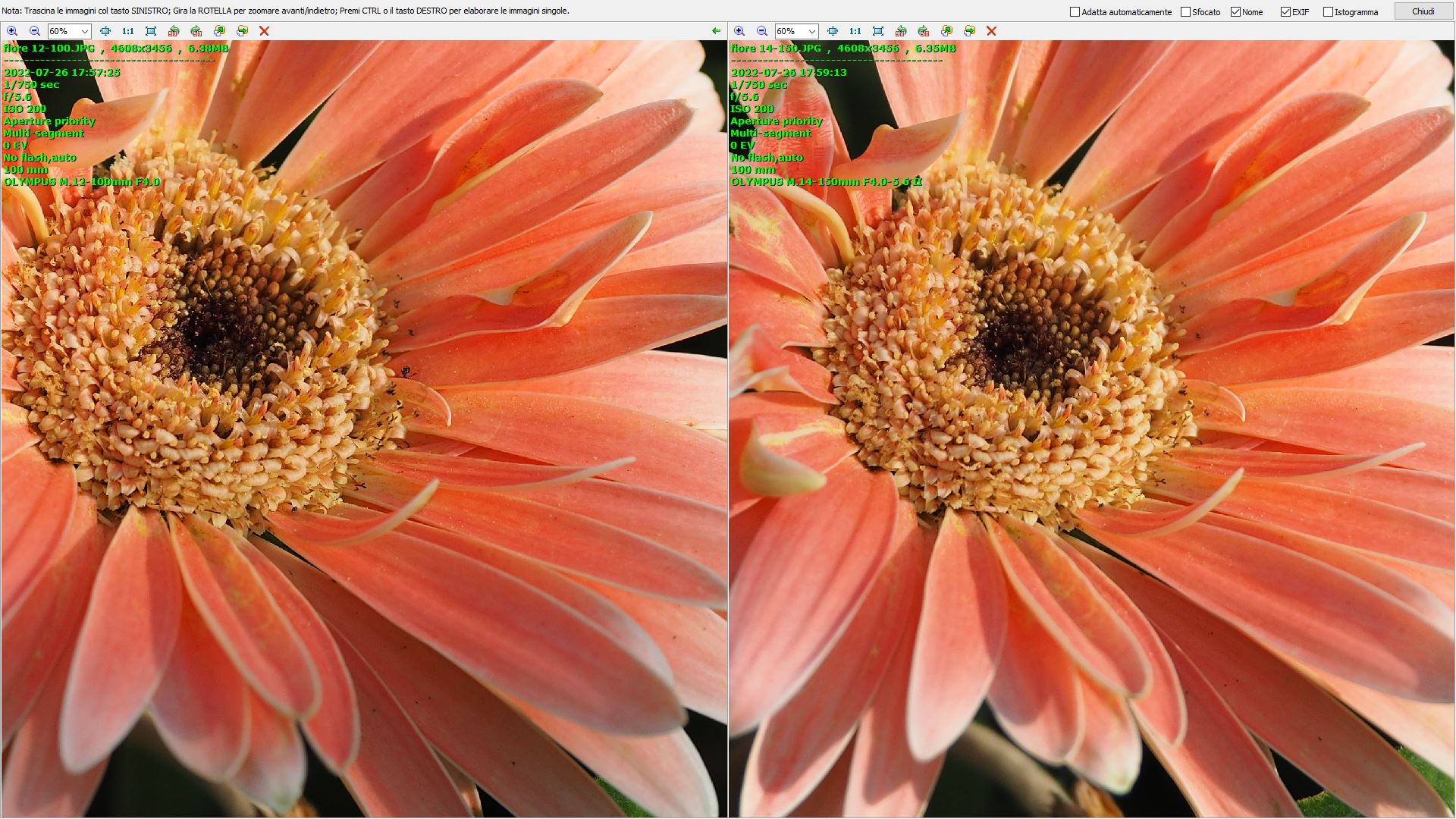Fit right image to pane
Image resolution: width=1456 pixels, height=819 pixels.
[833, 31]
